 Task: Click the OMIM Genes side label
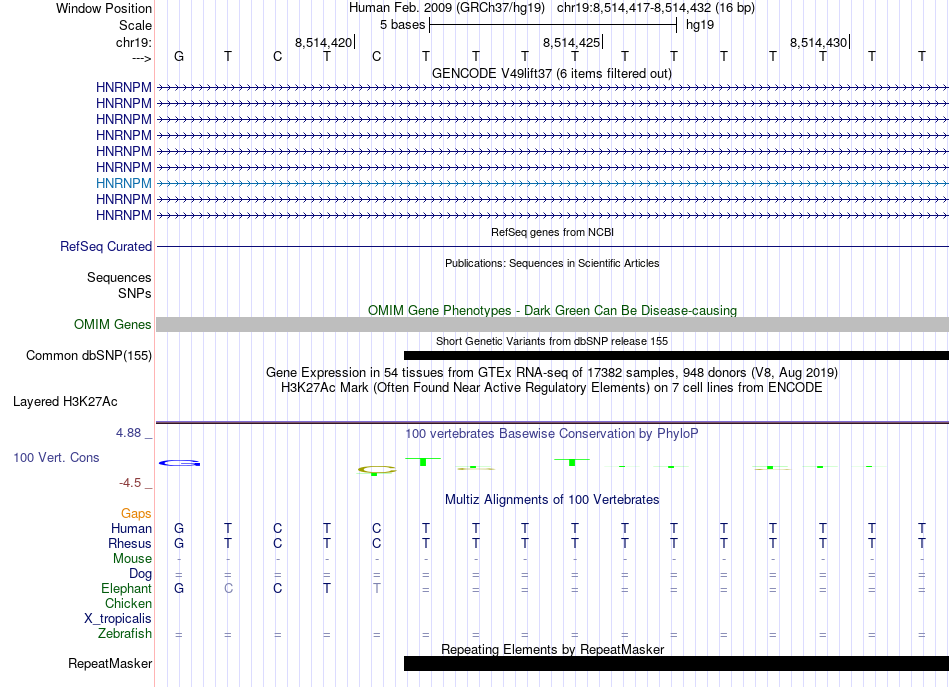pos(112,325)
